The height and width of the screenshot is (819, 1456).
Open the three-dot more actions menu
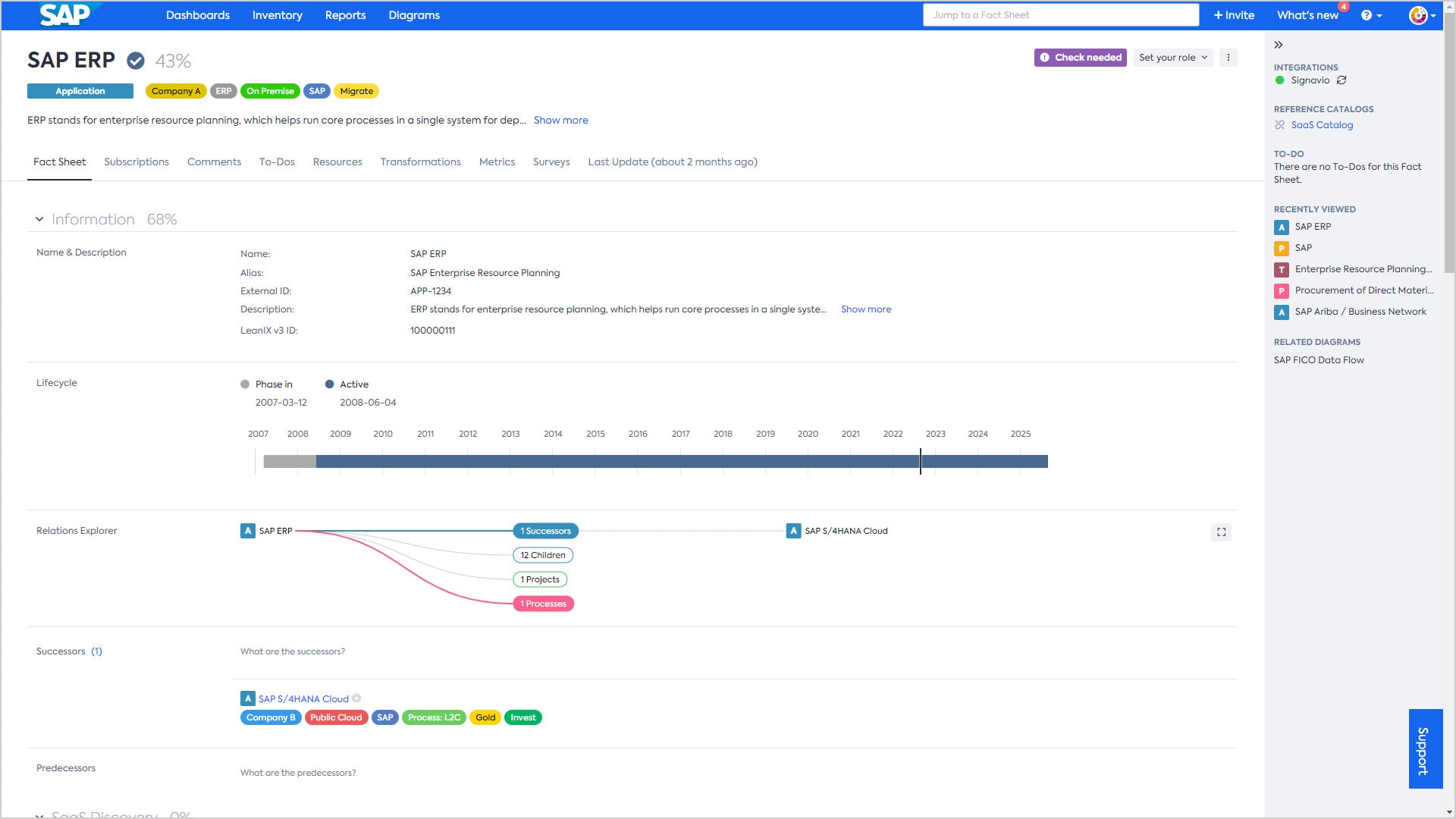[x=1228, y=58]
